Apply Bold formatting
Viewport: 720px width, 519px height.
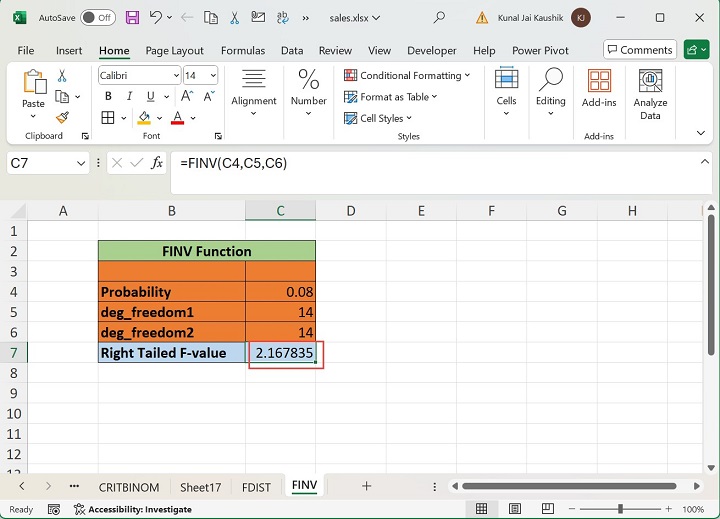[x=108, y=97]
